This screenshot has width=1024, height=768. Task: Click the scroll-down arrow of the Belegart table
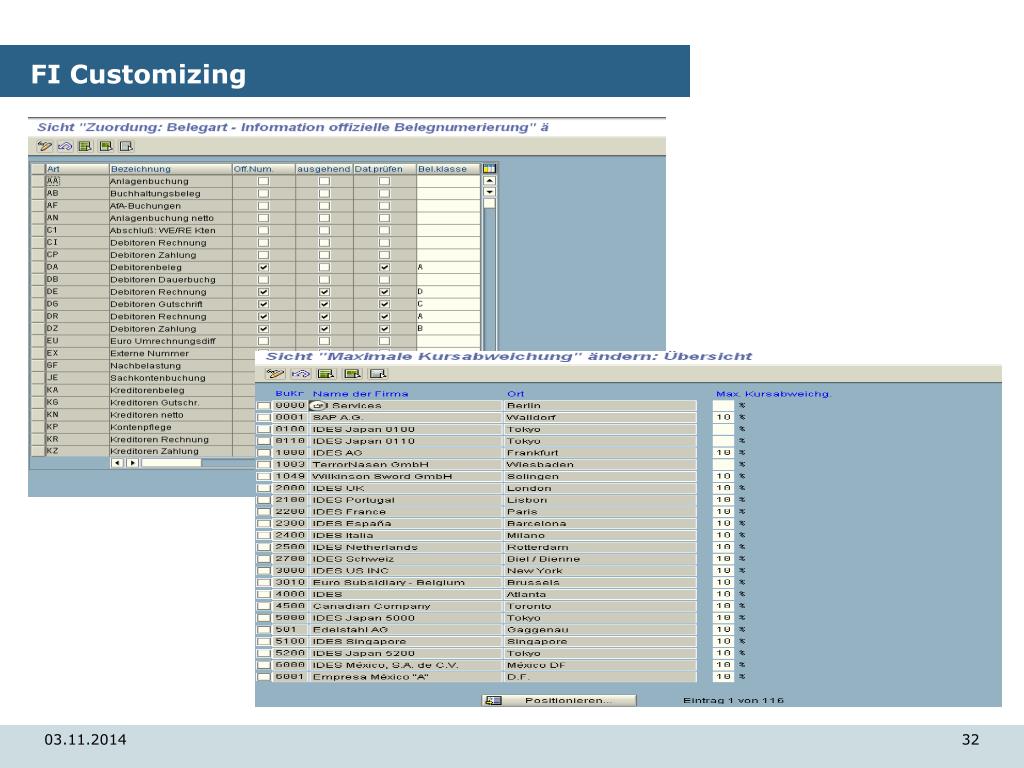pos(489,193)
